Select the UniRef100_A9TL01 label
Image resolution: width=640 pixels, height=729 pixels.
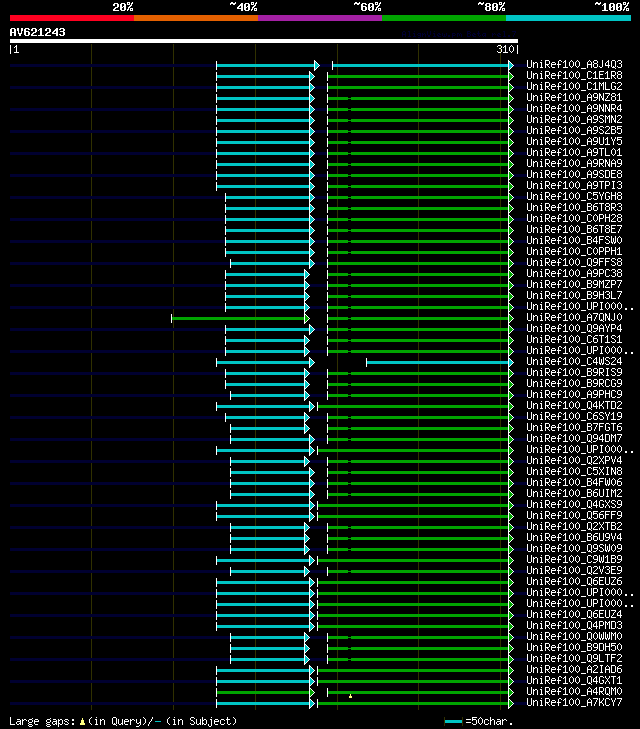574,152
